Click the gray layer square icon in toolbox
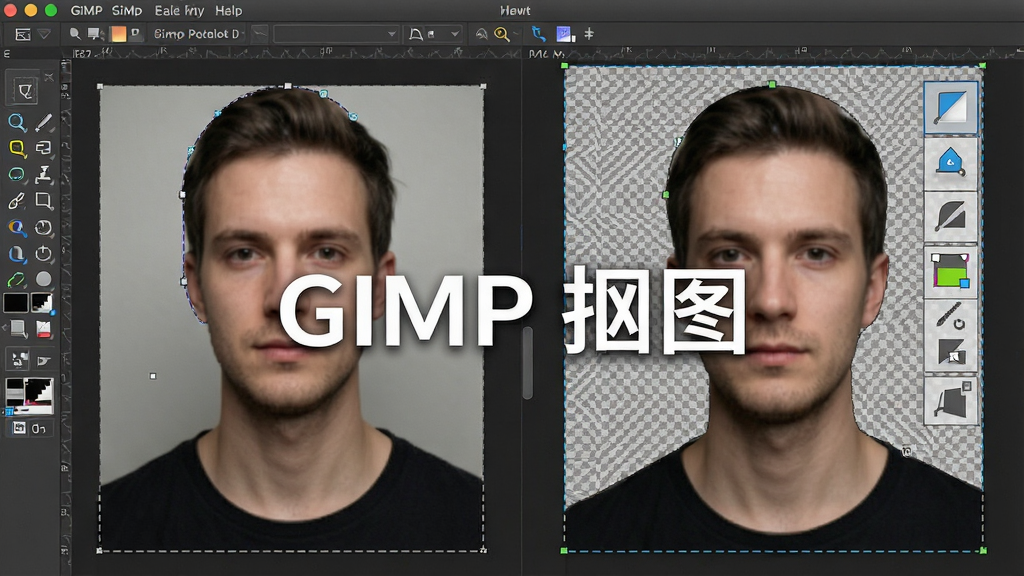 coord(18,328)
